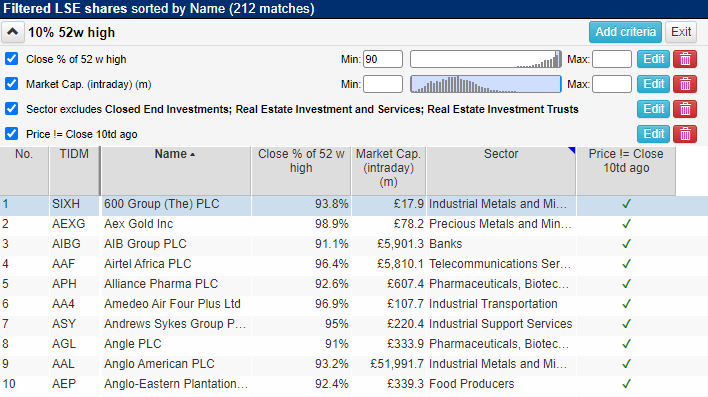This screenshot has height=397, width=708.
Task: Uncheck the Close % of 52 w high filter
Action: click(12, 59)
